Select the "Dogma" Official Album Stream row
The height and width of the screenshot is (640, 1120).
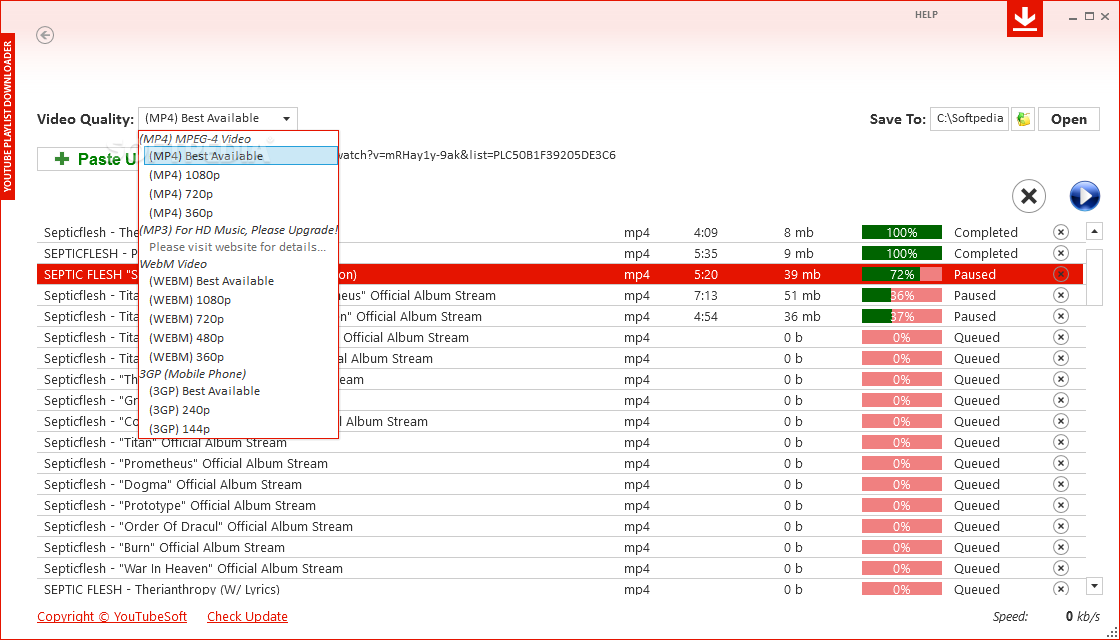click(561, 484)
